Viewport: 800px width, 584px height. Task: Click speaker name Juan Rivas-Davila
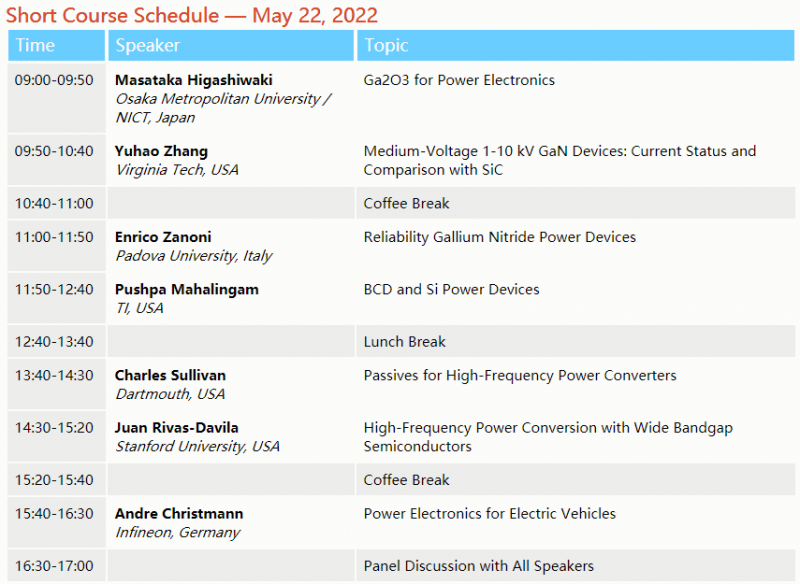coord(176,427)
